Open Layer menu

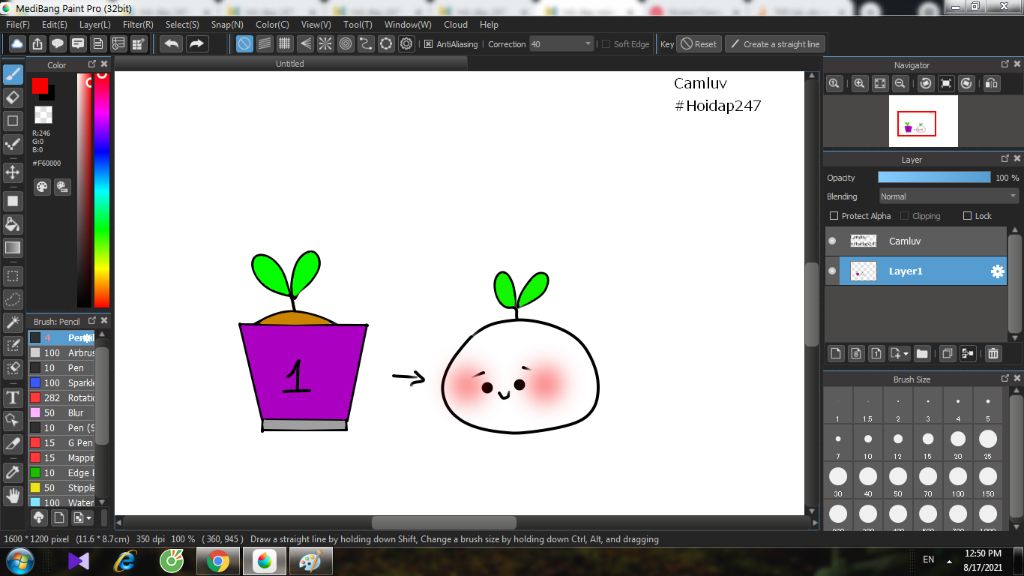95,24
